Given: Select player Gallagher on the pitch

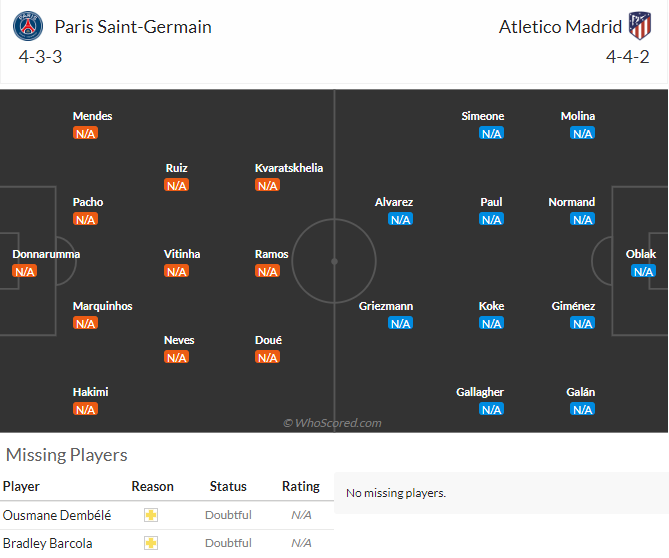Looking at the screenshot, I should click(480, 392).
